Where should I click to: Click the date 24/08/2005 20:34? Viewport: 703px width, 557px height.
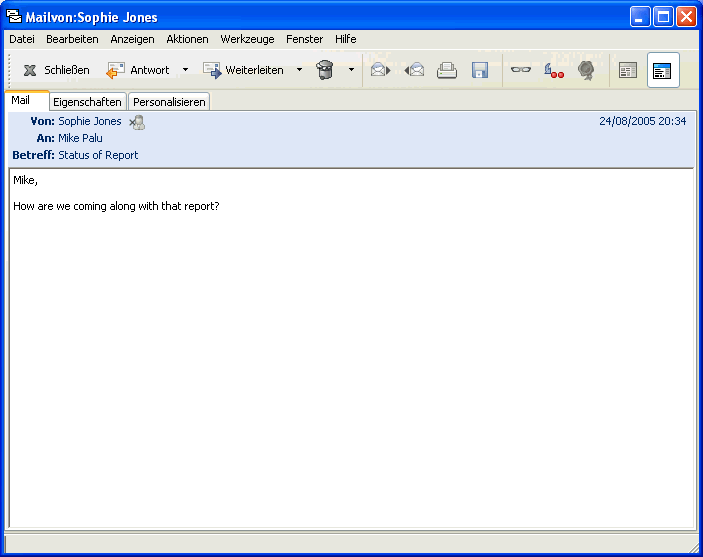(x=642, y=121)
